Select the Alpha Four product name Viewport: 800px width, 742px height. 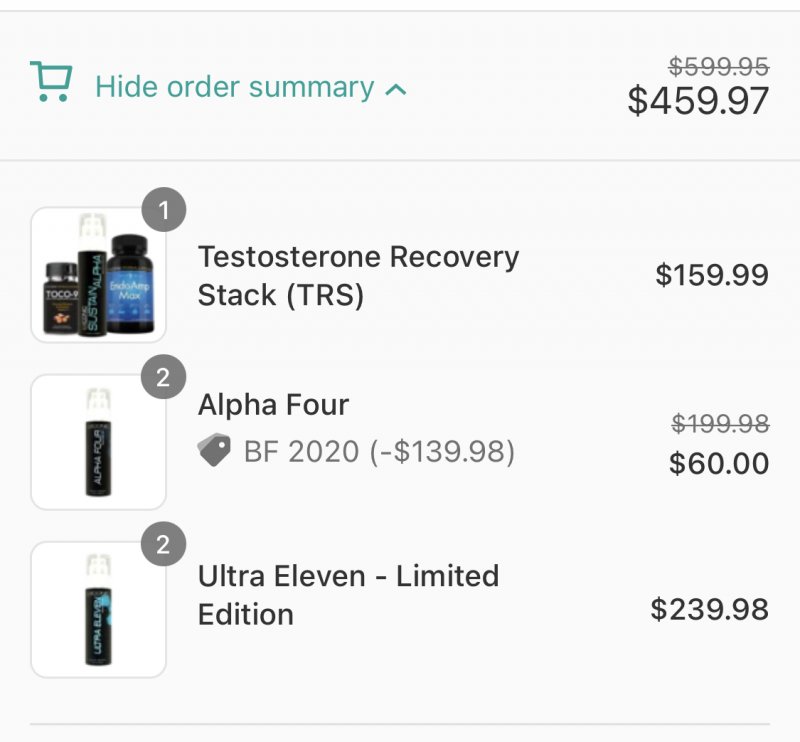pos(273,405)
